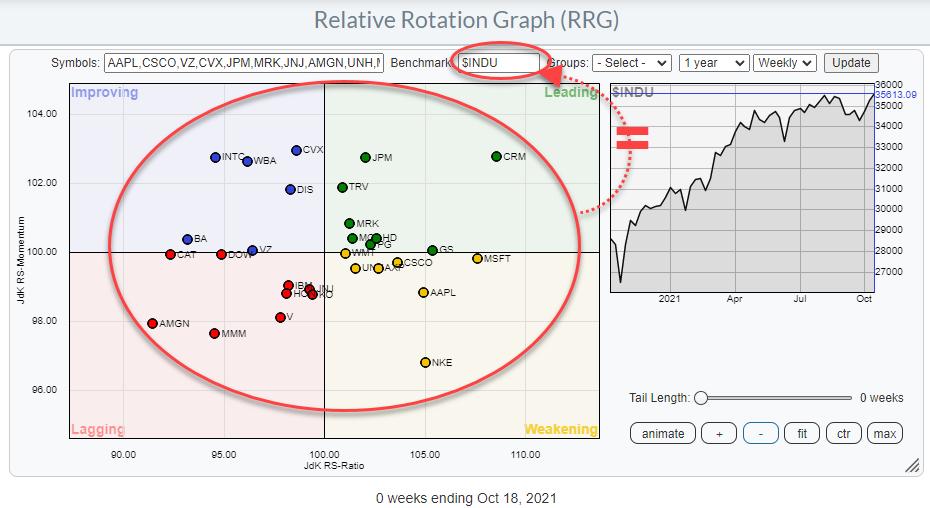Click the max button

(x=884, y=433)
